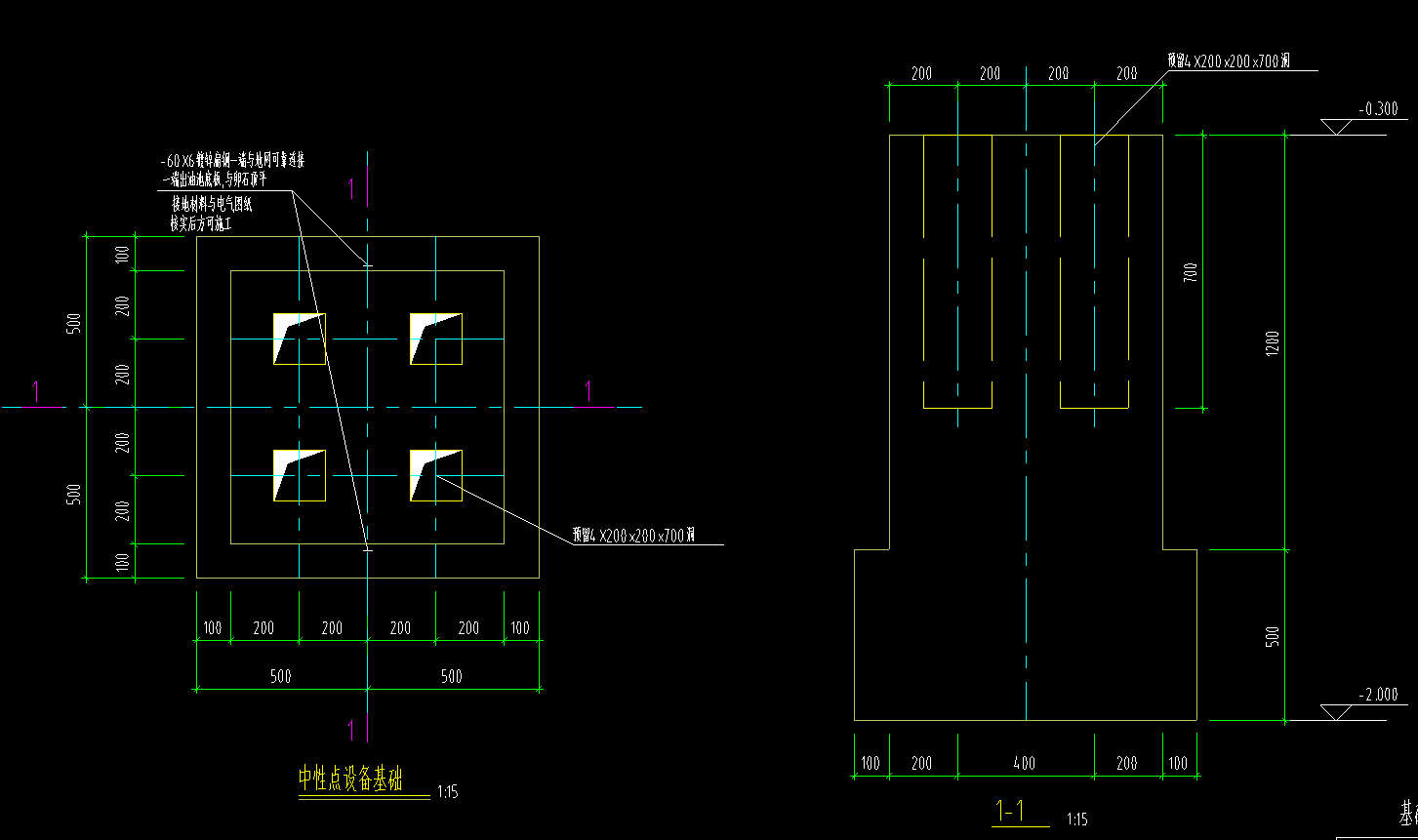Select 预留4 X200x200x700洞 label in the plan view
The height and width of the screenshot is (840, 1418).
[x=633, y=535]
